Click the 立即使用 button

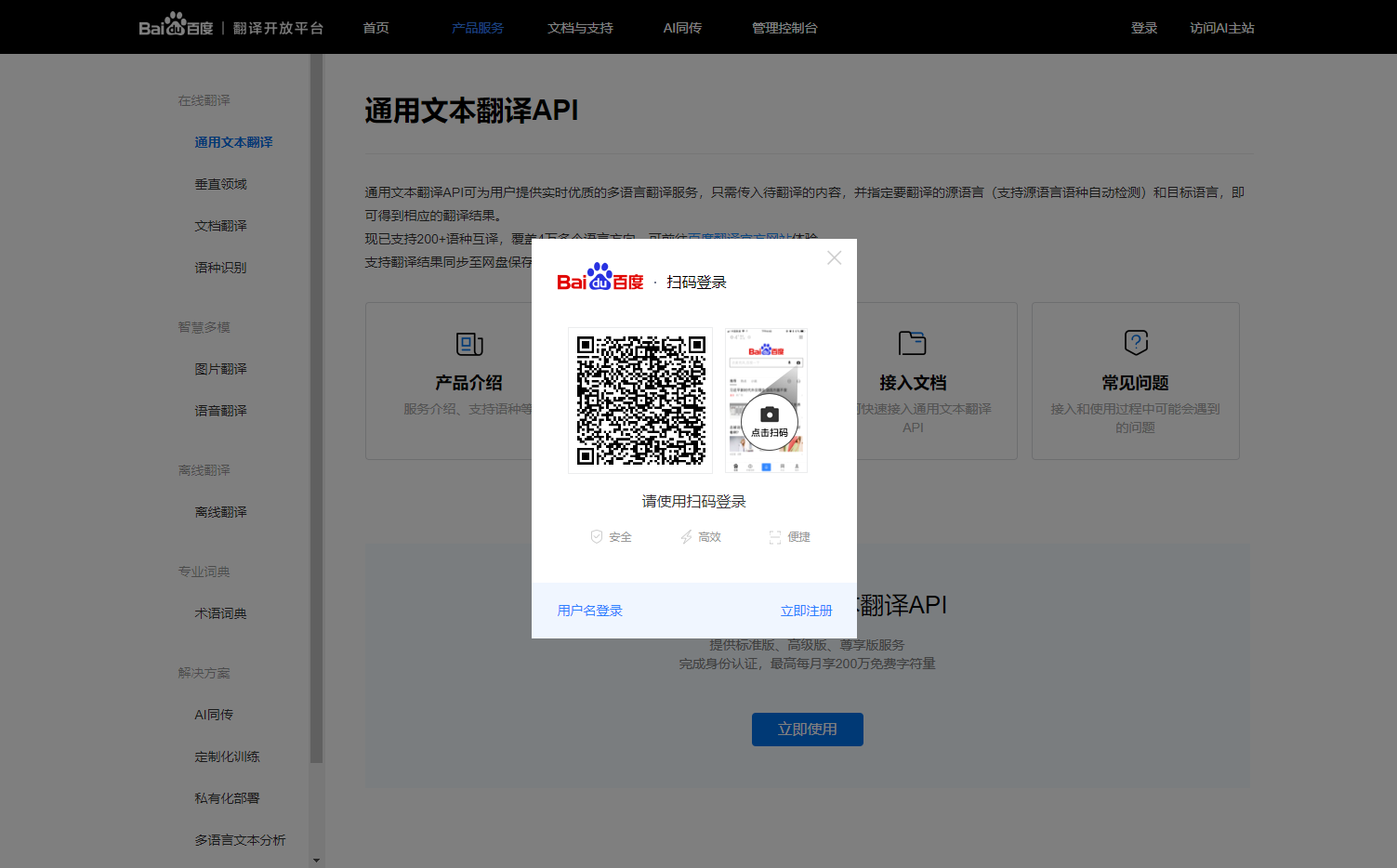click(808, 730)
